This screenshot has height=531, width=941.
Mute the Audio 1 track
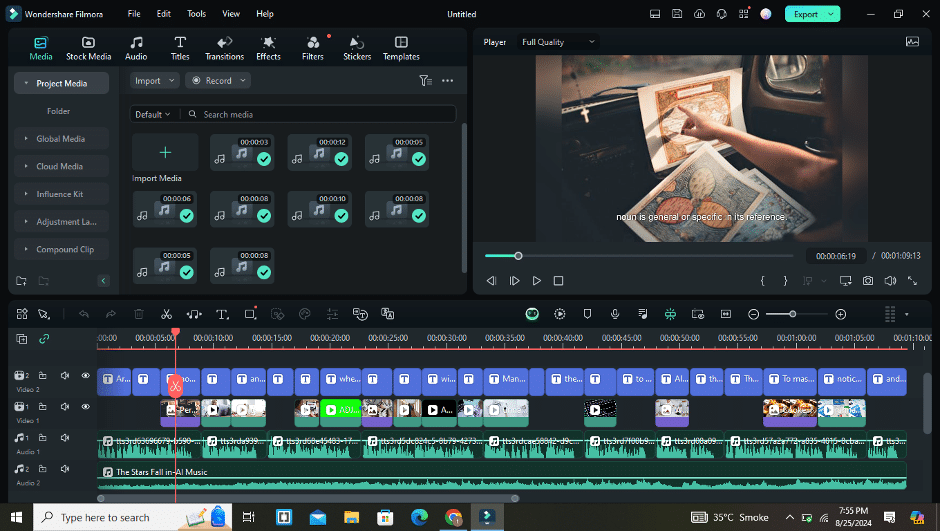click(x=65, y=438)
